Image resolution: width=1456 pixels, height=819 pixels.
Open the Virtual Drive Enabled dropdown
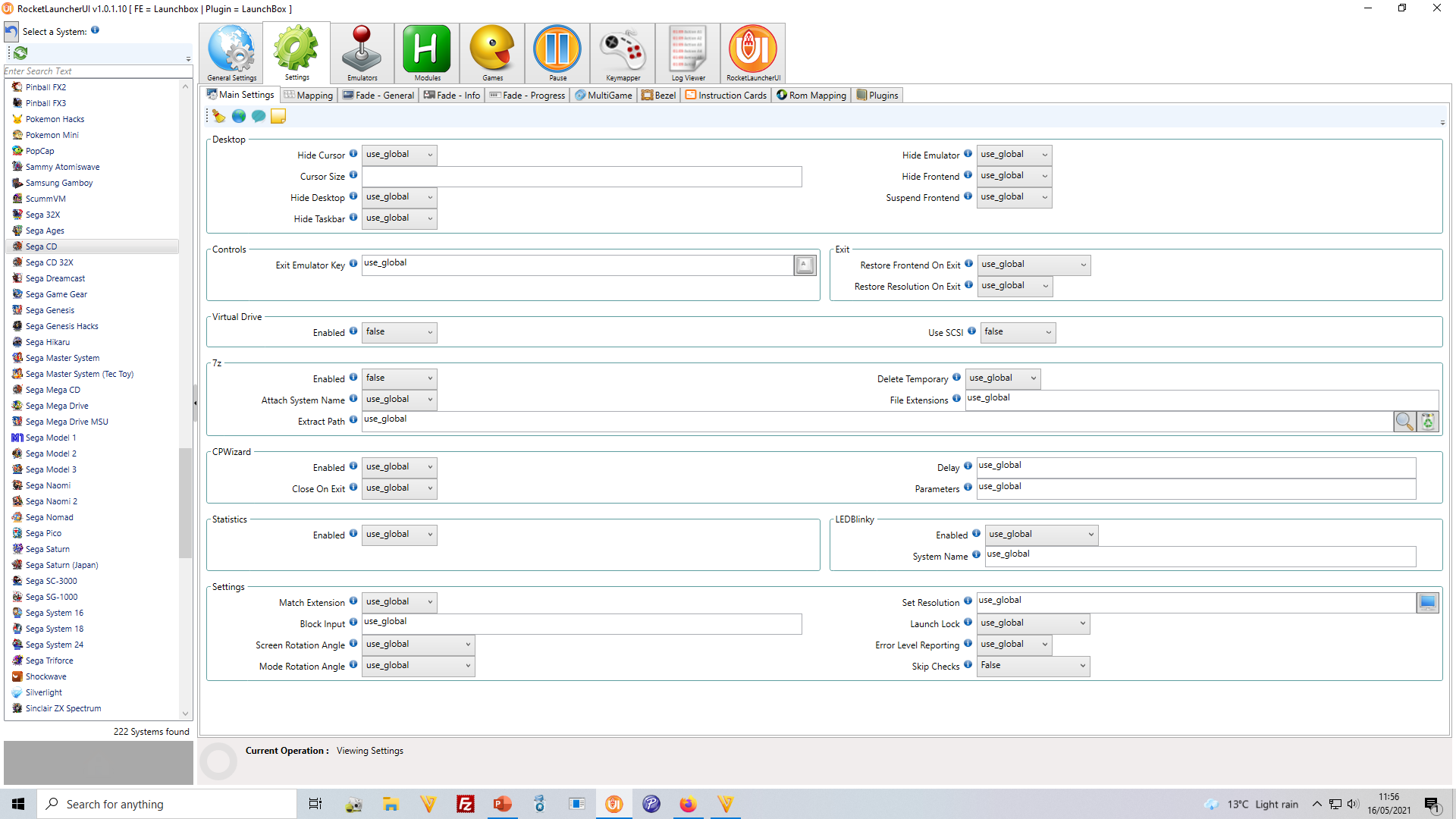point(399,332)
